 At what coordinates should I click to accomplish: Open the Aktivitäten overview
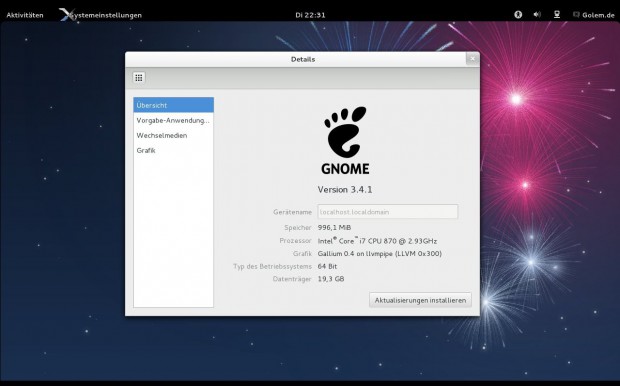point(25,15)
